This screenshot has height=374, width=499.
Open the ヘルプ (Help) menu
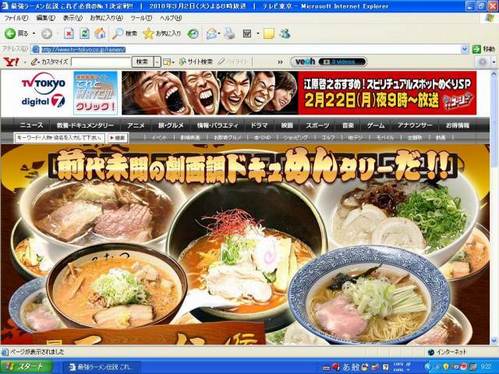170,18
